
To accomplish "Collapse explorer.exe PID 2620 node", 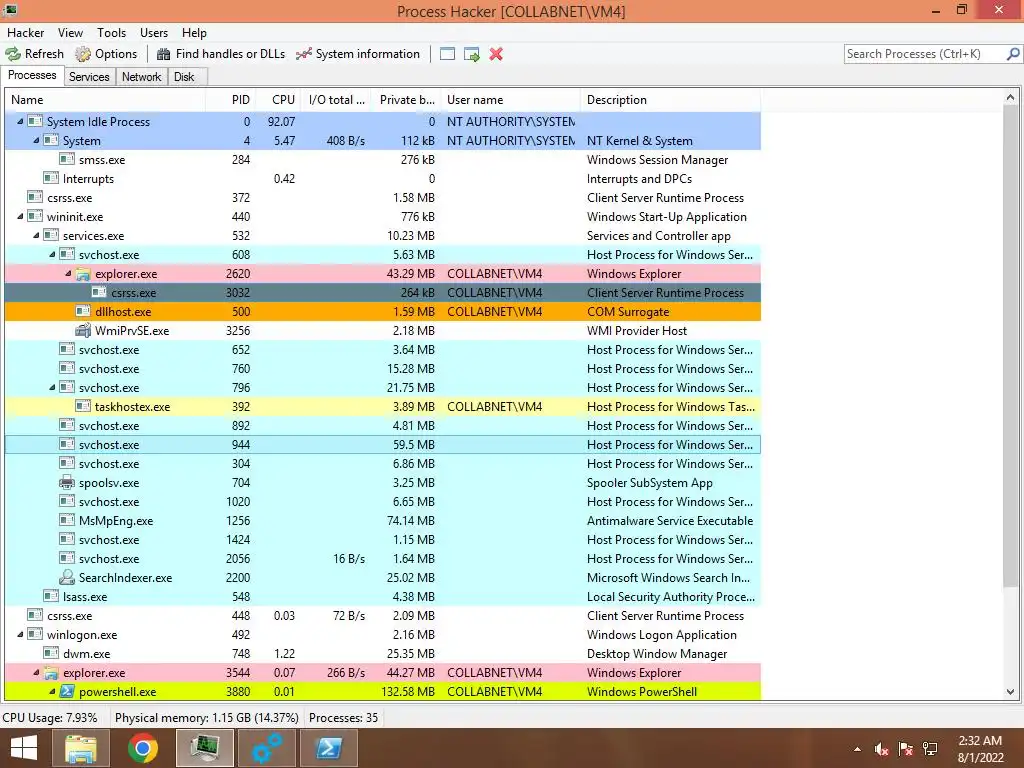I will 69,274.
